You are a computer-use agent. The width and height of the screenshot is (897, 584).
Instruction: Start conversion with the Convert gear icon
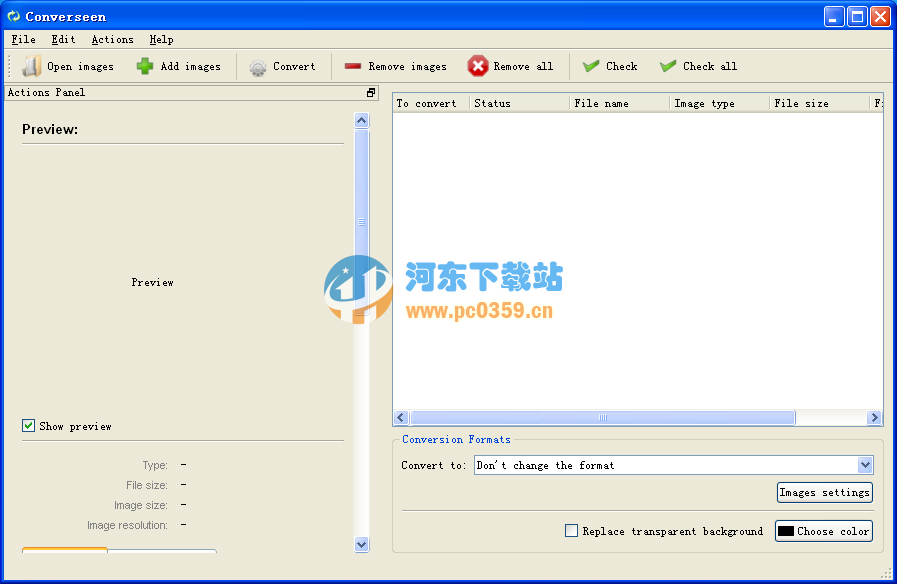tap(258, 66)
